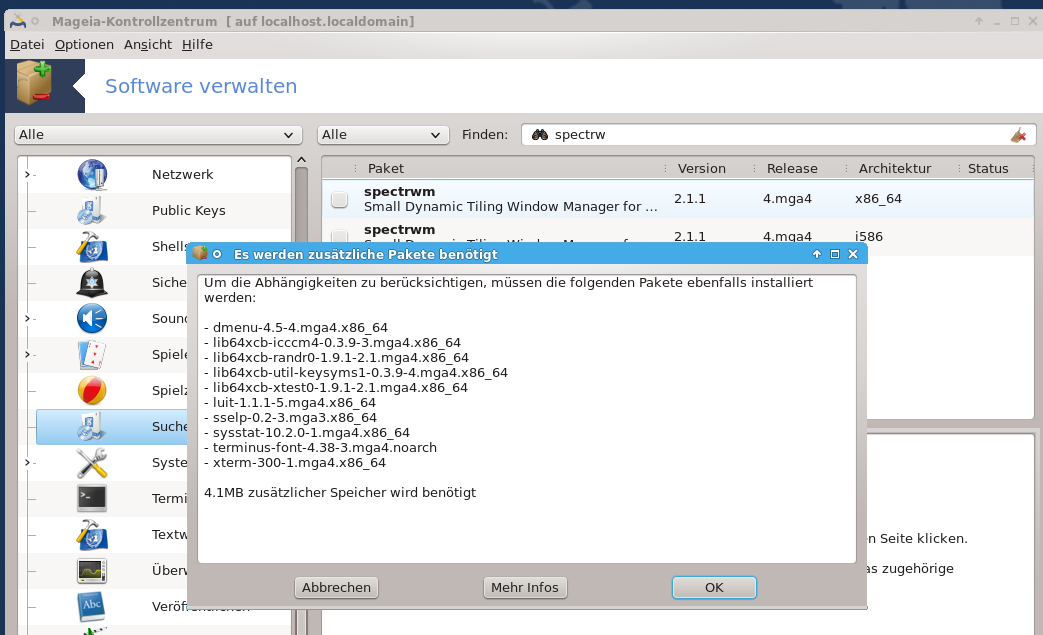Clear the search field with the broom icon
Screen dimensions: 1043x635
(x=1018, y=135)
